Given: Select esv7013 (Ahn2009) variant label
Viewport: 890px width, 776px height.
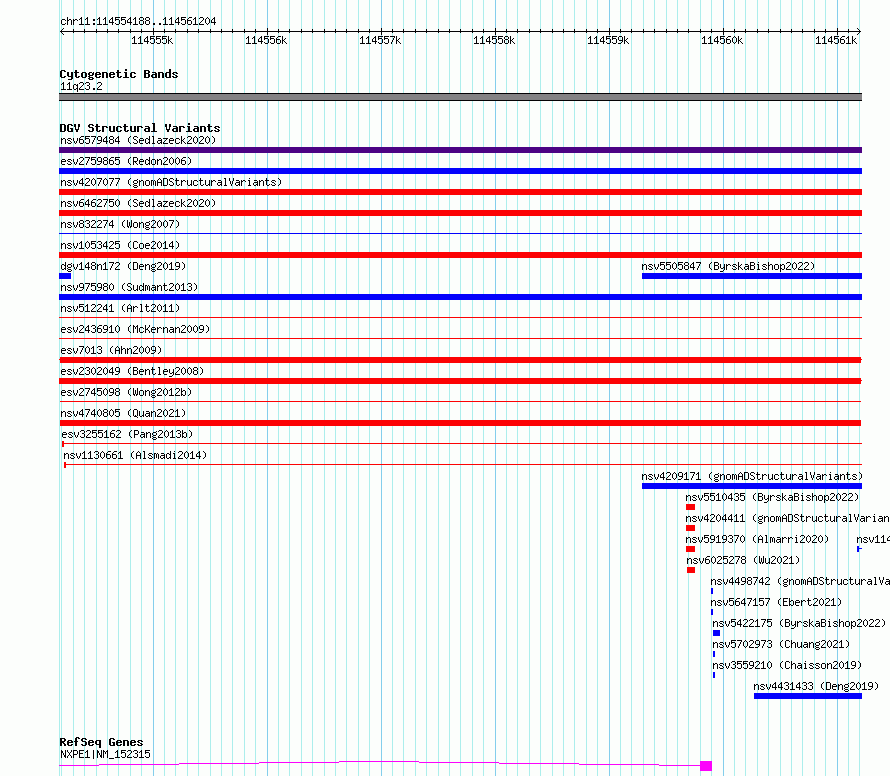Looking at the screenshot, I should coord(111,350).
